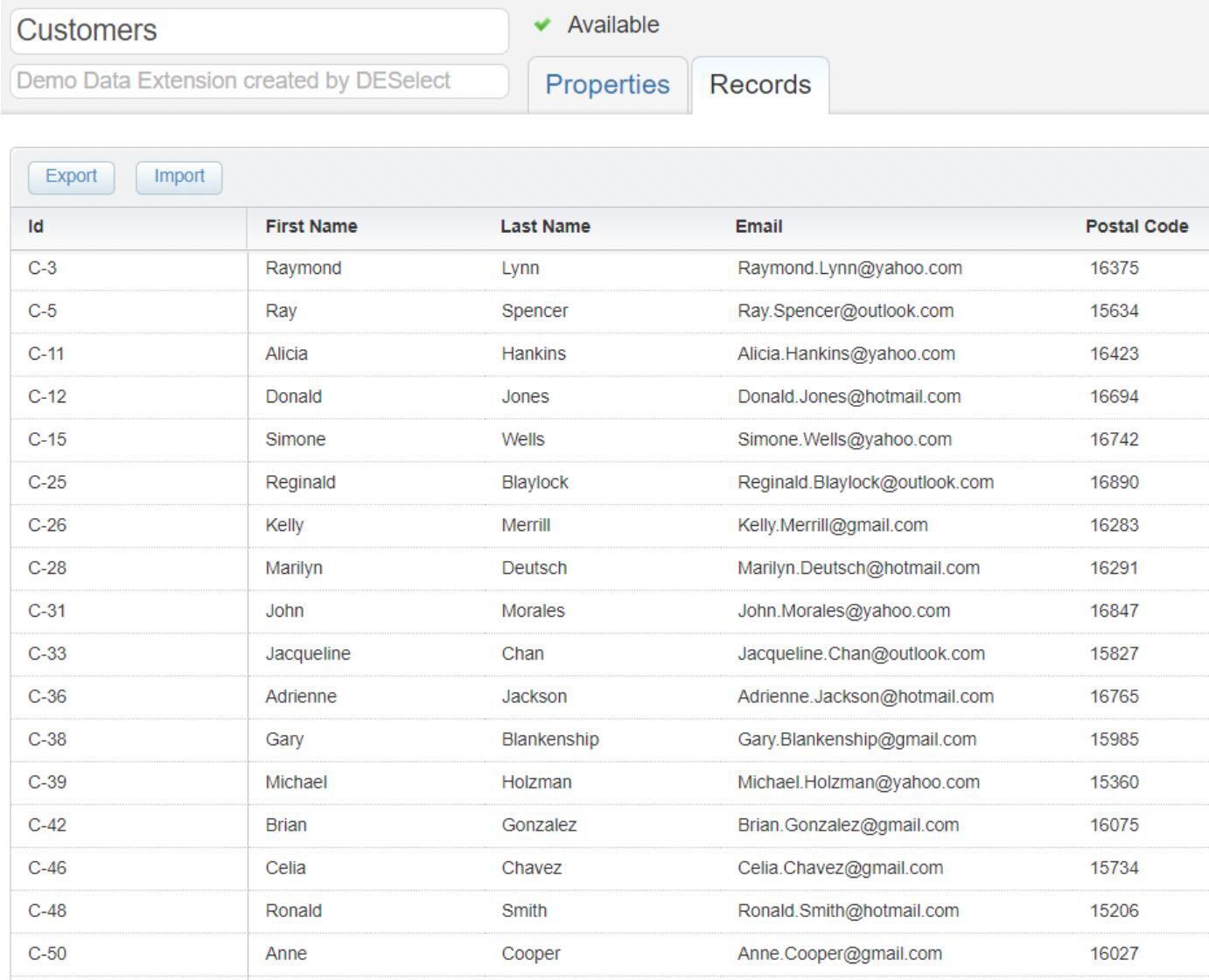1209x980 pixels.
Task: Click the Export button
Action: pyautogui.click(x=70, y=176)
